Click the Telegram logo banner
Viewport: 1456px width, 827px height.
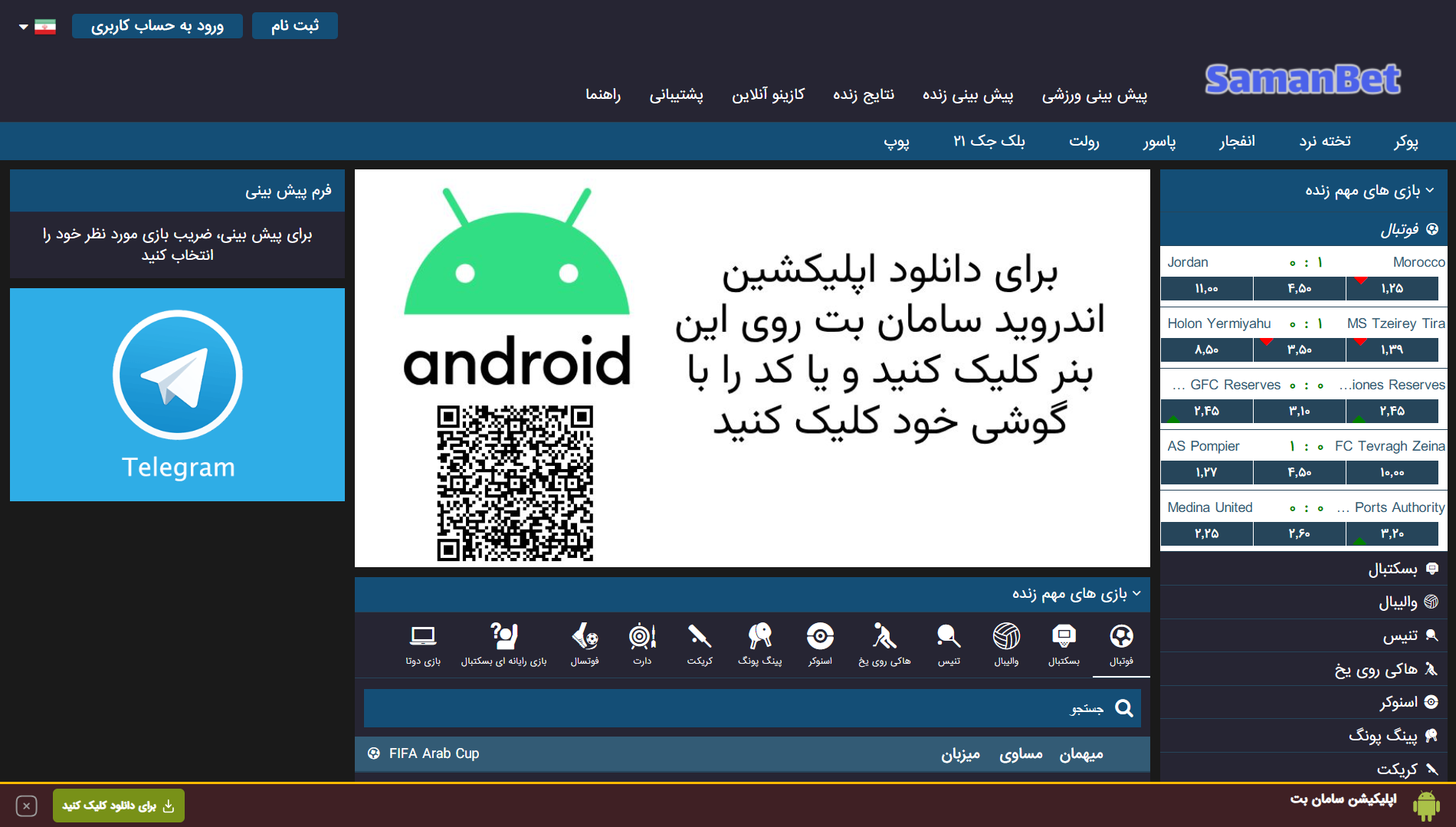pyautogui.click(x=177, y=395)
